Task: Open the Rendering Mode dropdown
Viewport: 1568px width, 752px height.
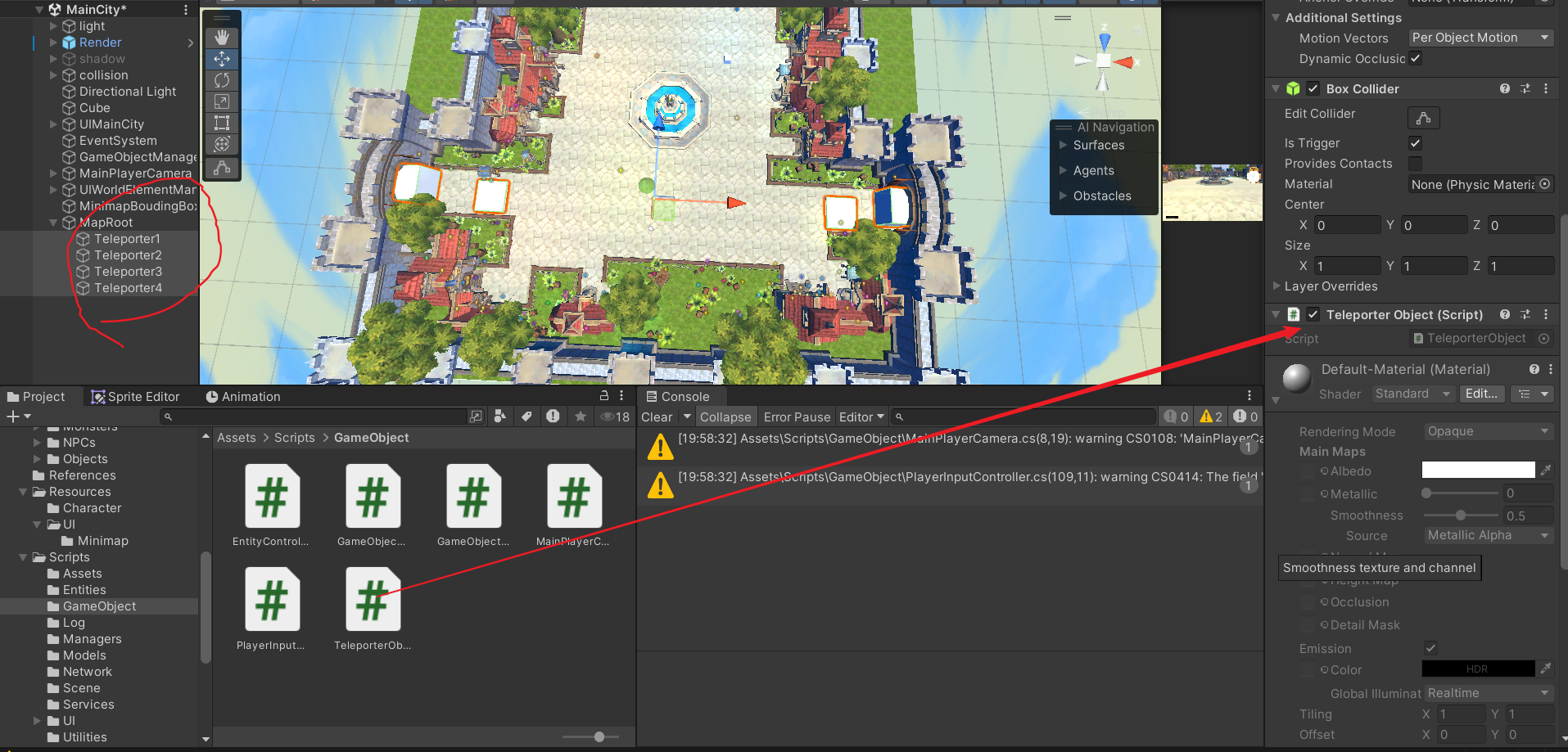Action: point(1488,431)
